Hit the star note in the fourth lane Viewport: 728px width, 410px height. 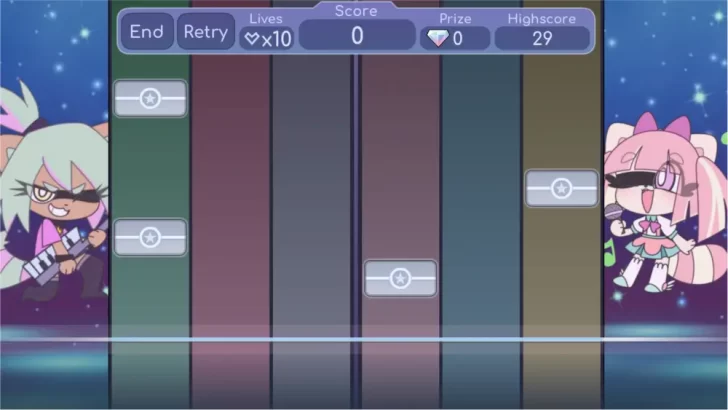pyautogui.click(x=400, y=278)
